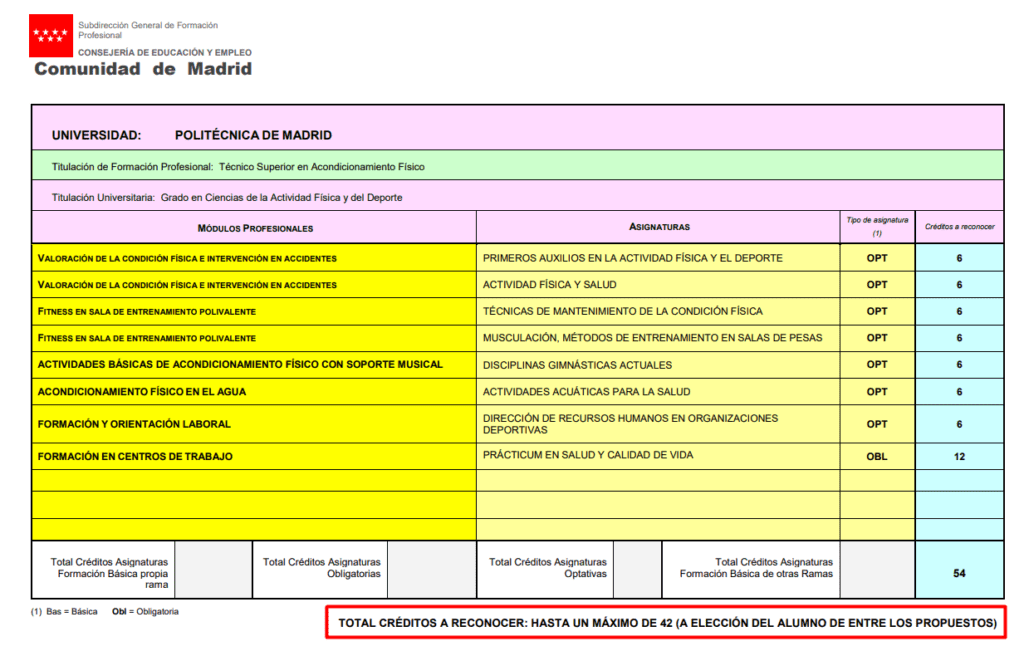Viewport: 1024px width, 651px height.
Task: Click the "12" credits value
Action: [x=959, y=456]
